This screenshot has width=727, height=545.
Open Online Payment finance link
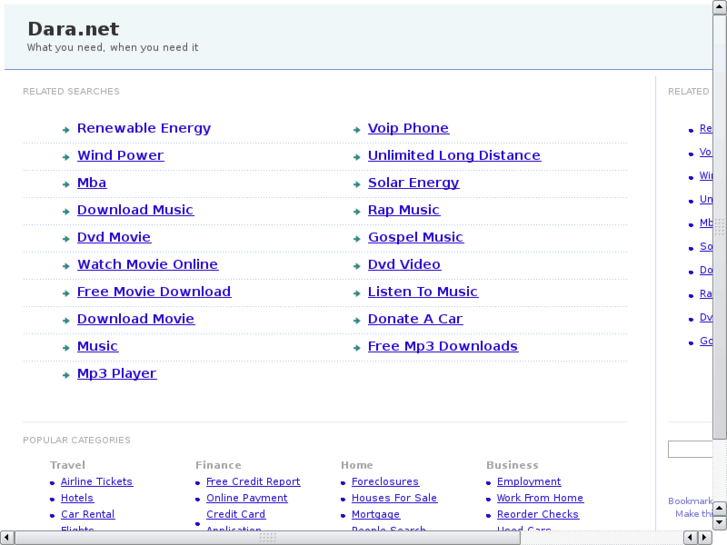(x=247, y=498)
